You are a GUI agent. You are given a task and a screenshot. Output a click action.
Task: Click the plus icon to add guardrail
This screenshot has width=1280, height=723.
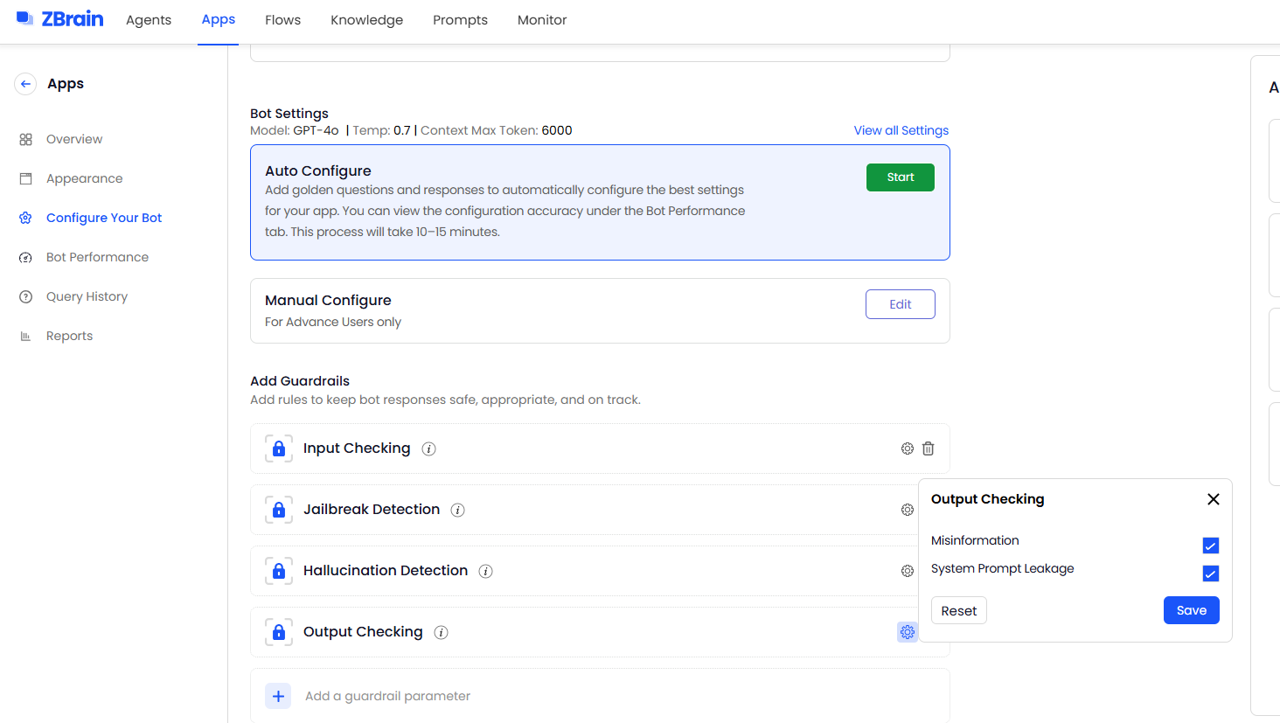pos(278,696)
